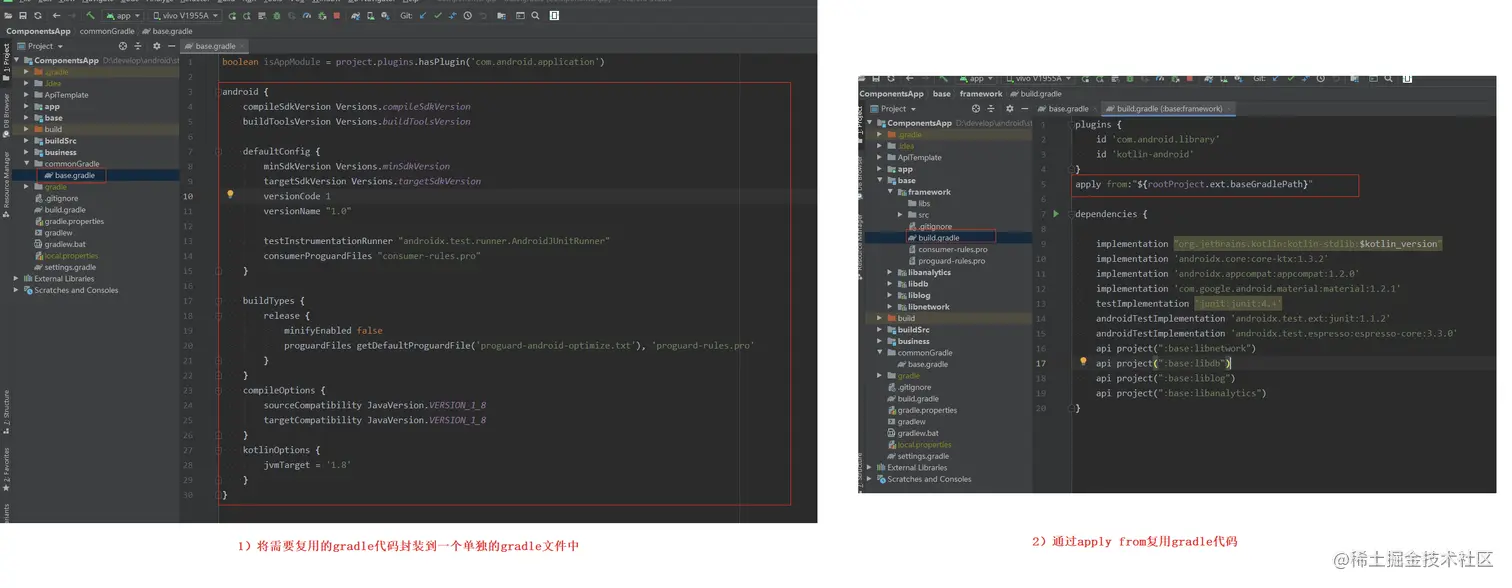Expand the src folder under framework

coord(901,215)
